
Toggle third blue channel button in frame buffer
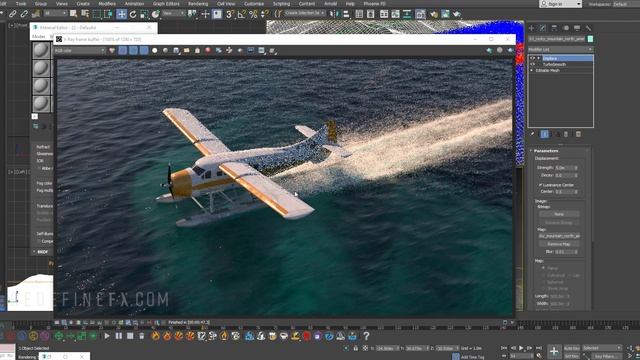(x=144, y=51)
